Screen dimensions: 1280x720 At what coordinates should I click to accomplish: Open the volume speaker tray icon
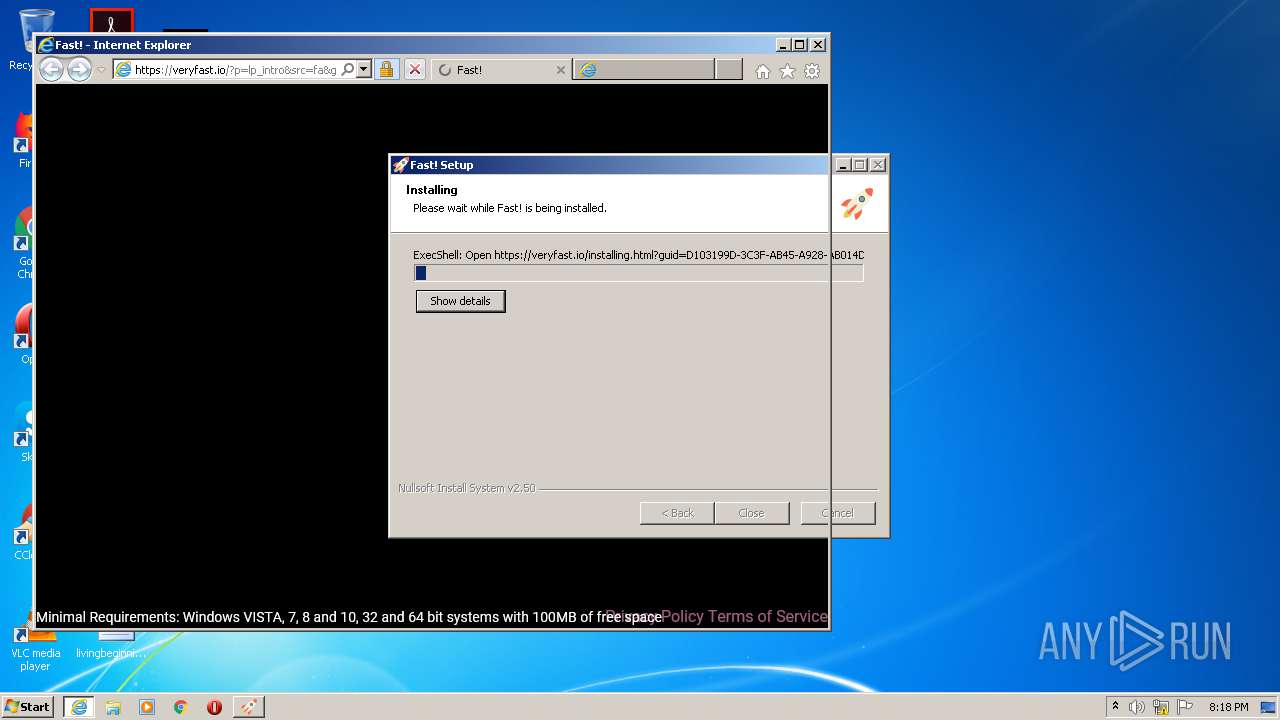1137,707
